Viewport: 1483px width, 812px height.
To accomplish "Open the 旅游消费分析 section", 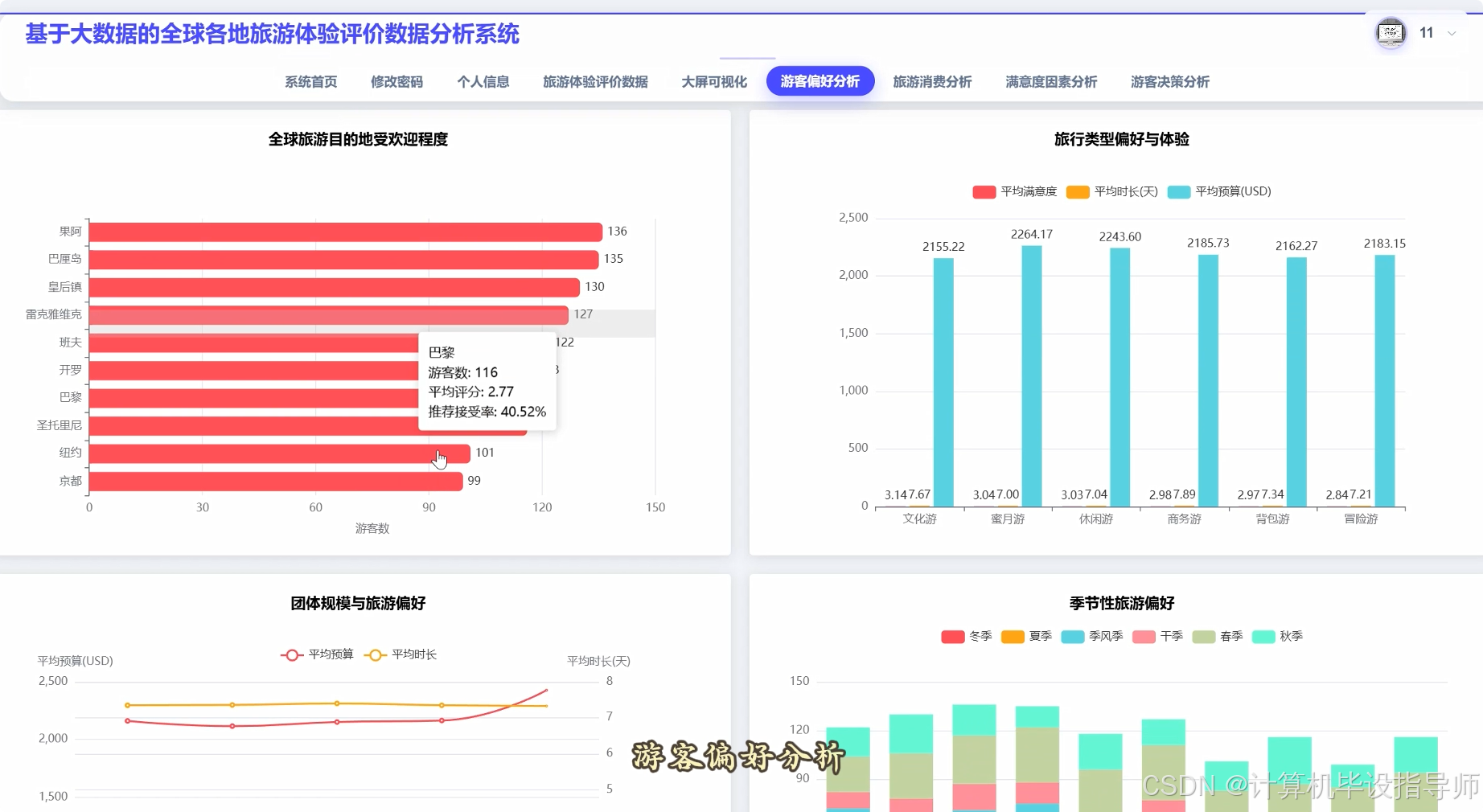I will [x=932, y=81].
